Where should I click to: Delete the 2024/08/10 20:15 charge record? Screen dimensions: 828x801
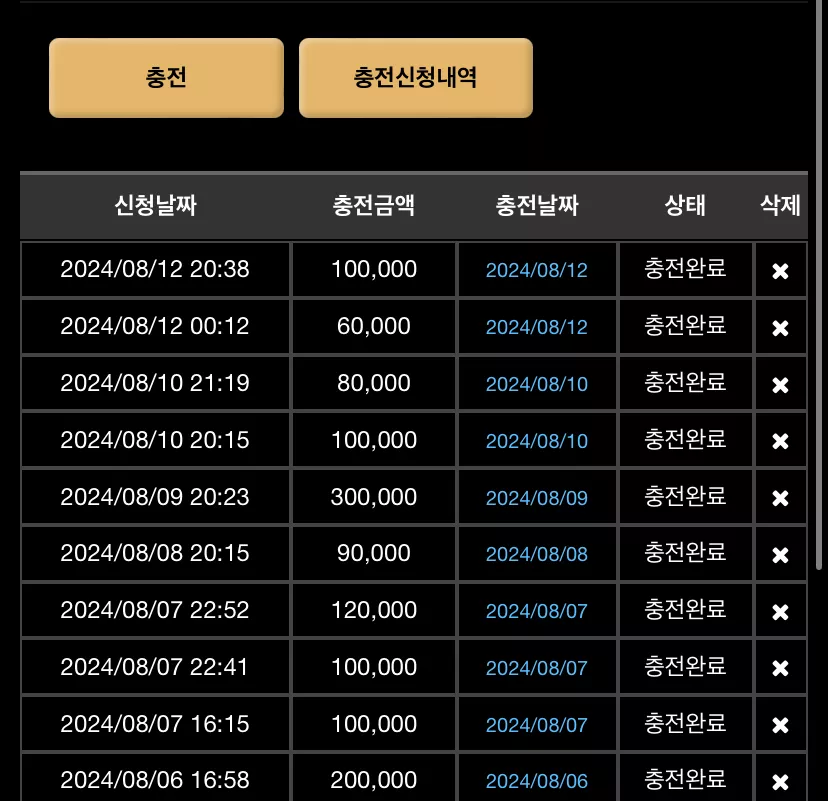tap(780, 441)
